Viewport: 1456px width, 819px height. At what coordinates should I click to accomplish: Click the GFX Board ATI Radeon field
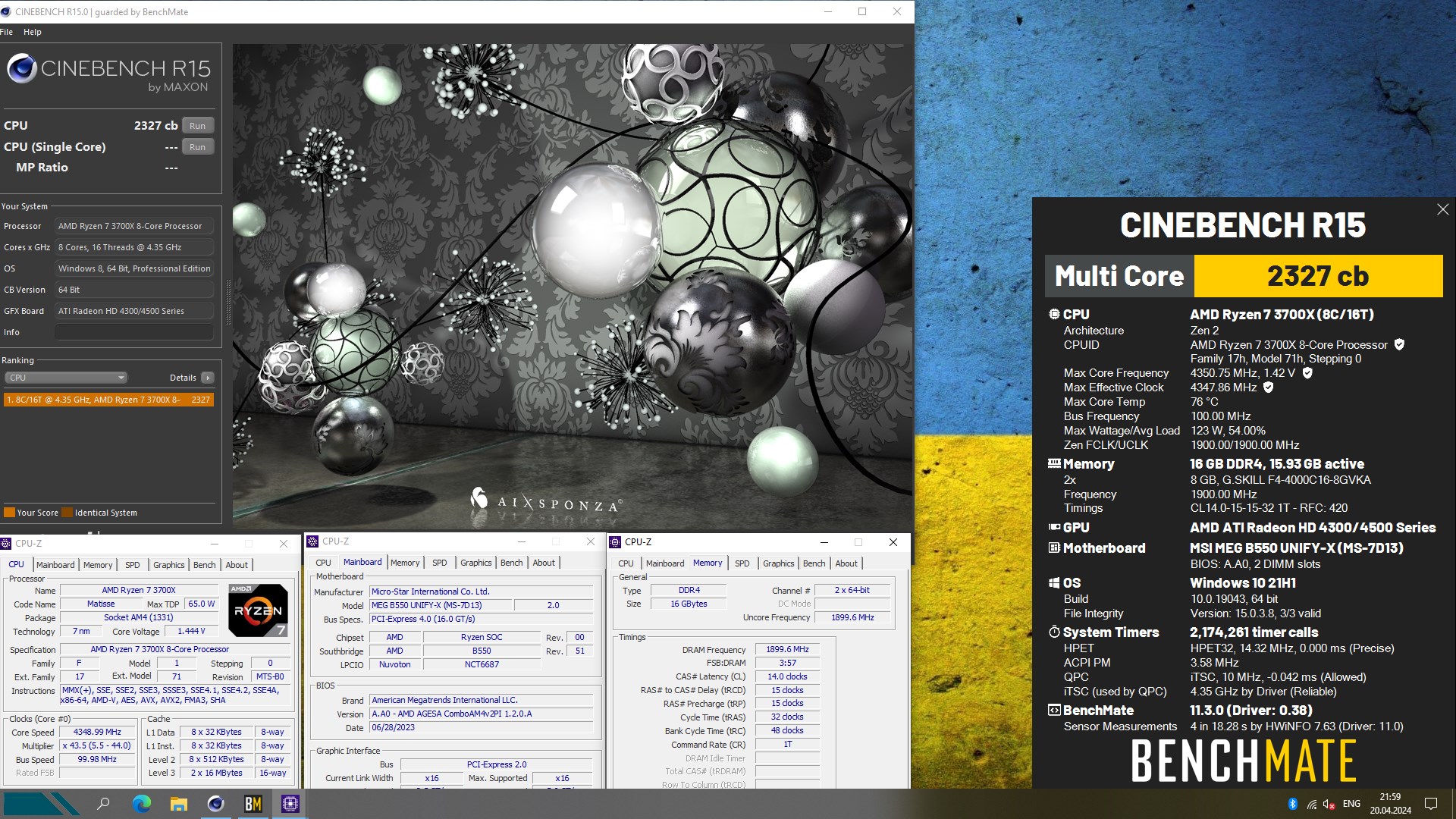(x=134, y=311)
